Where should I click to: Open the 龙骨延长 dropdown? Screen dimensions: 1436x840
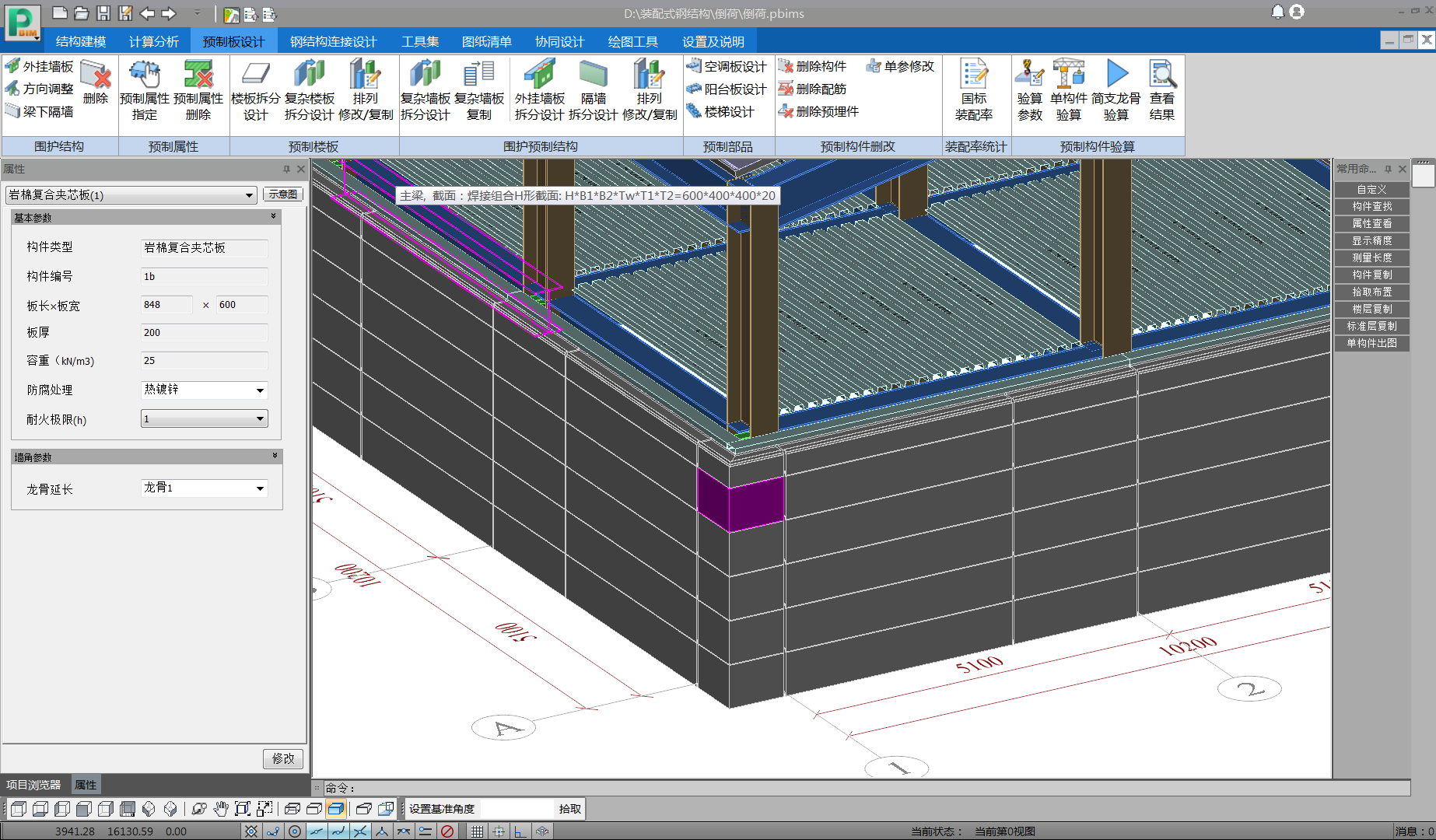[260, 488]
